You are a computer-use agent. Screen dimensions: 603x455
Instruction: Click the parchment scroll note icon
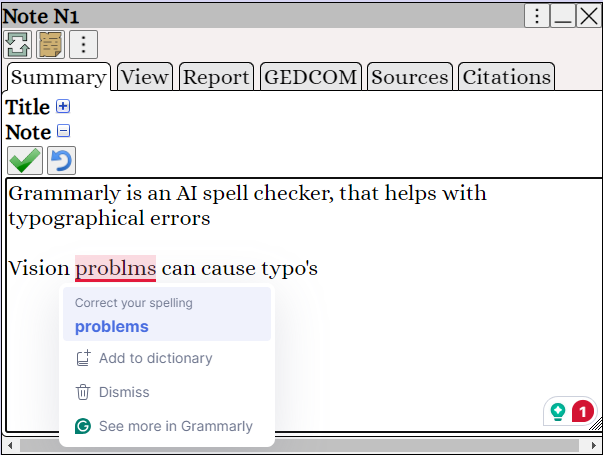click(50, 44)
